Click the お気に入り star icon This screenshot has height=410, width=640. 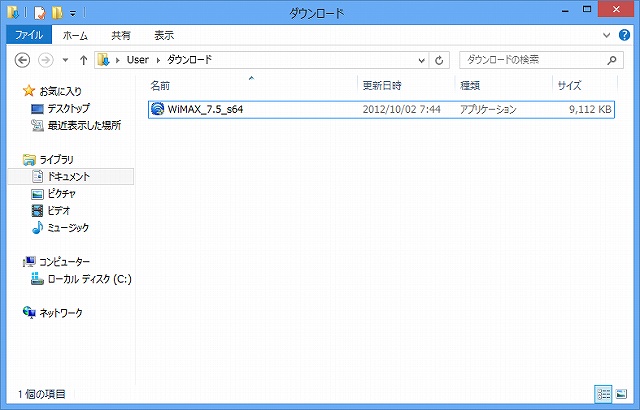[29, 91]
